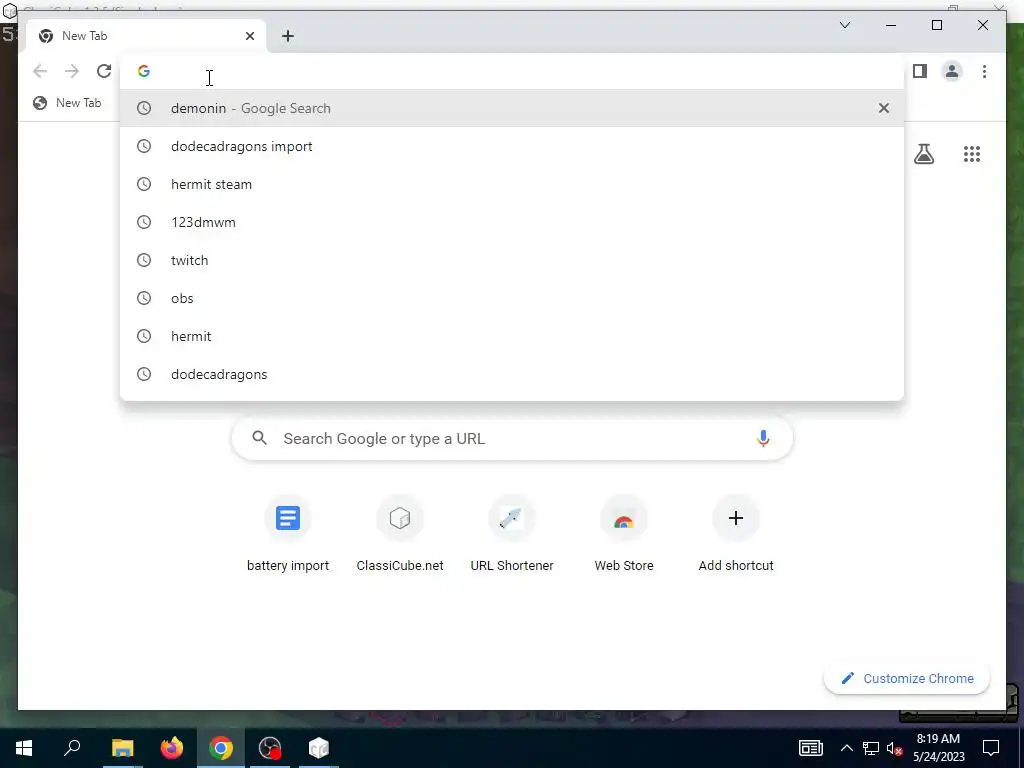Select the twitch suggestion
This screenshot has width=1024, height=768.
(x=512, y=260)
